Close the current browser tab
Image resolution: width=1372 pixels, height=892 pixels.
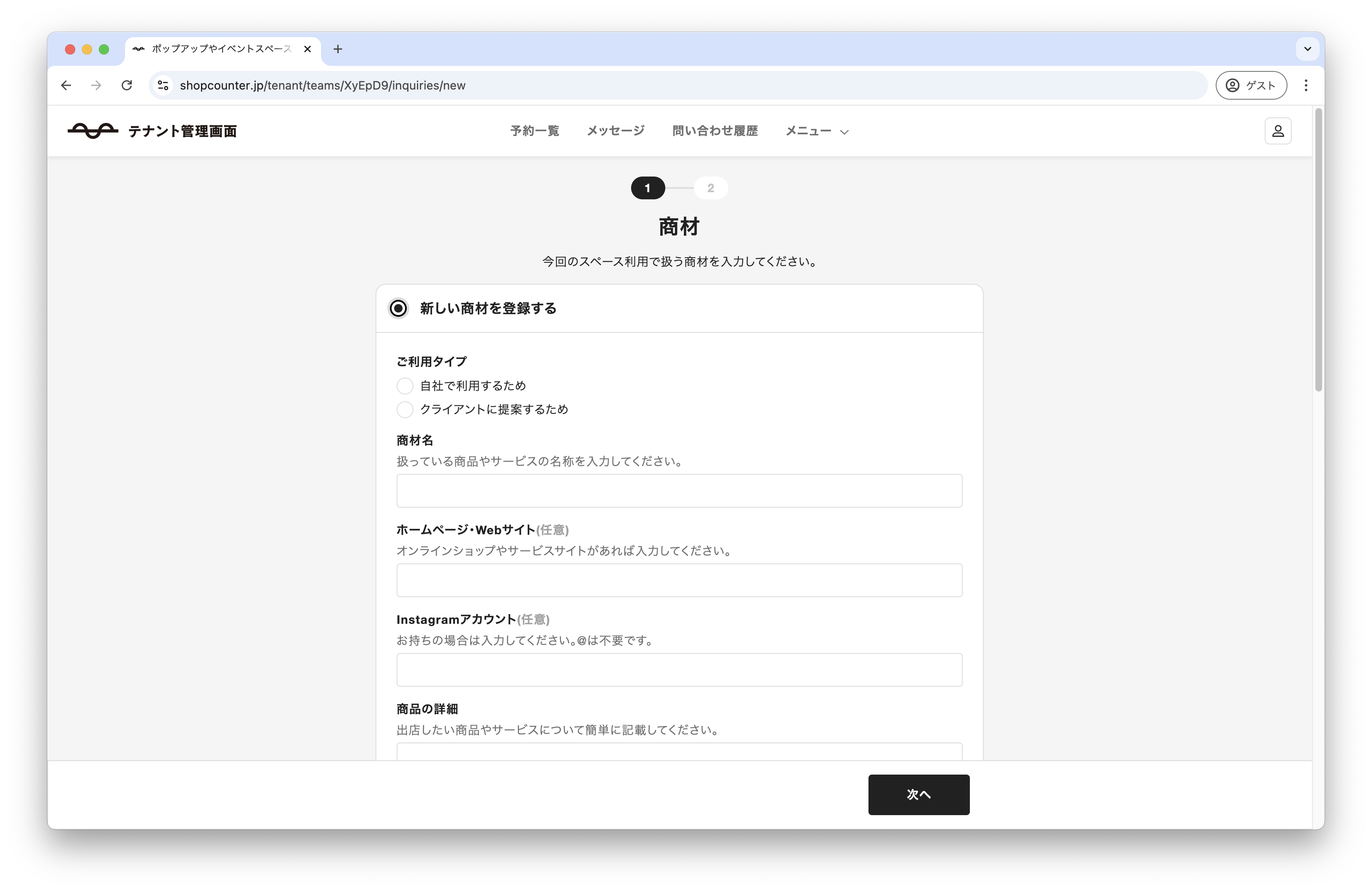[x=307, y=49]
